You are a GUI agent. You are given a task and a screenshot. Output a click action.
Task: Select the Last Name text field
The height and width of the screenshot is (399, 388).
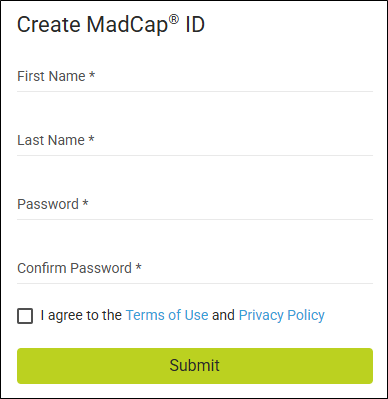195,141
